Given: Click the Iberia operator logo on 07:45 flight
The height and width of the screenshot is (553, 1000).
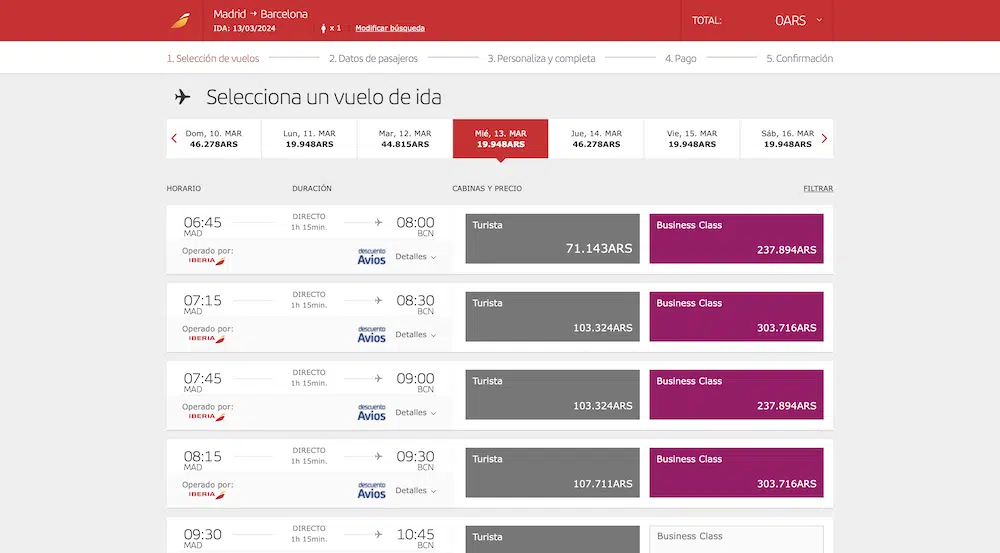Looking at the screenshot, I should pos(207,417).
